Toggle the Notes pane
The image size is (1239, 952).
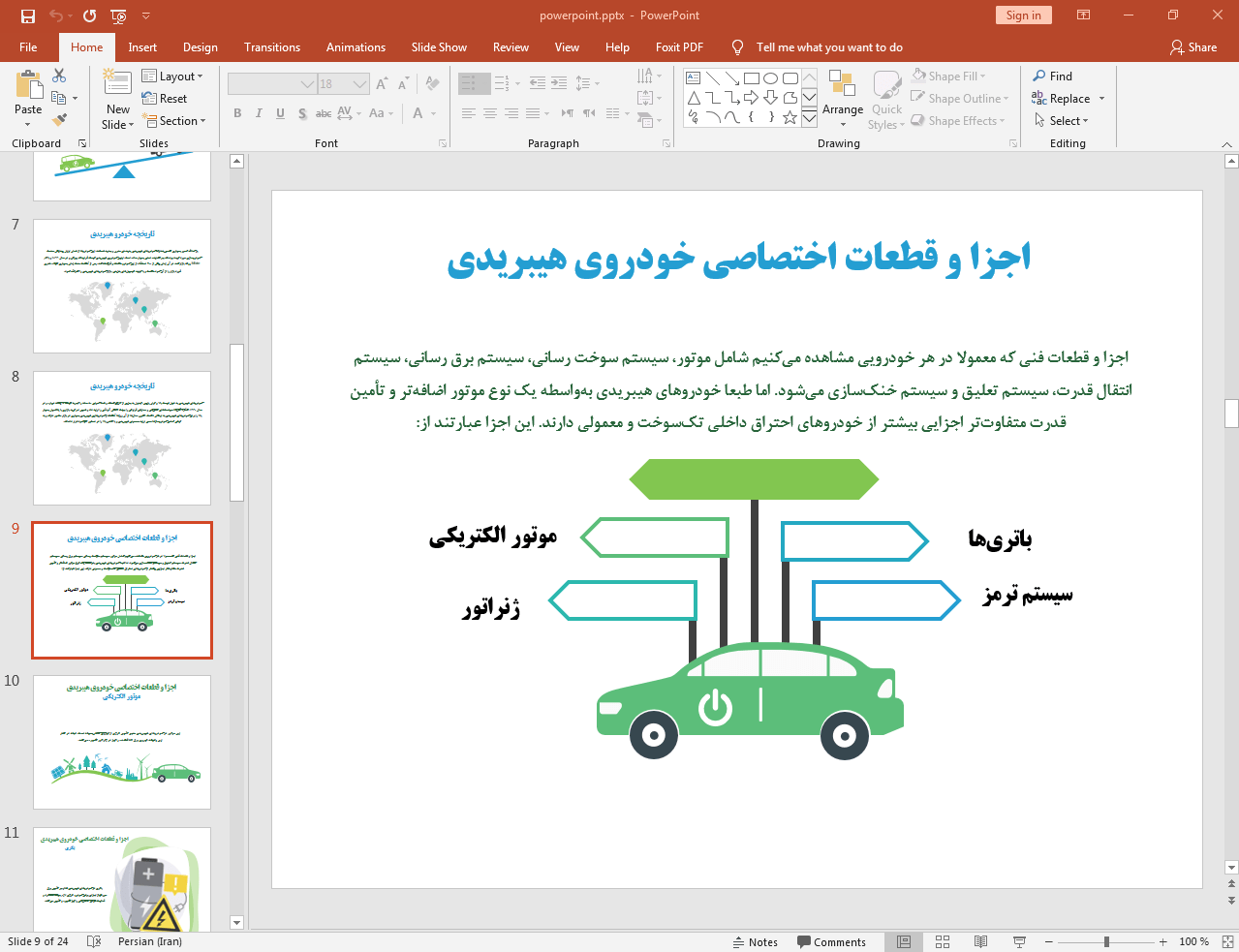[x=756, y=942]
